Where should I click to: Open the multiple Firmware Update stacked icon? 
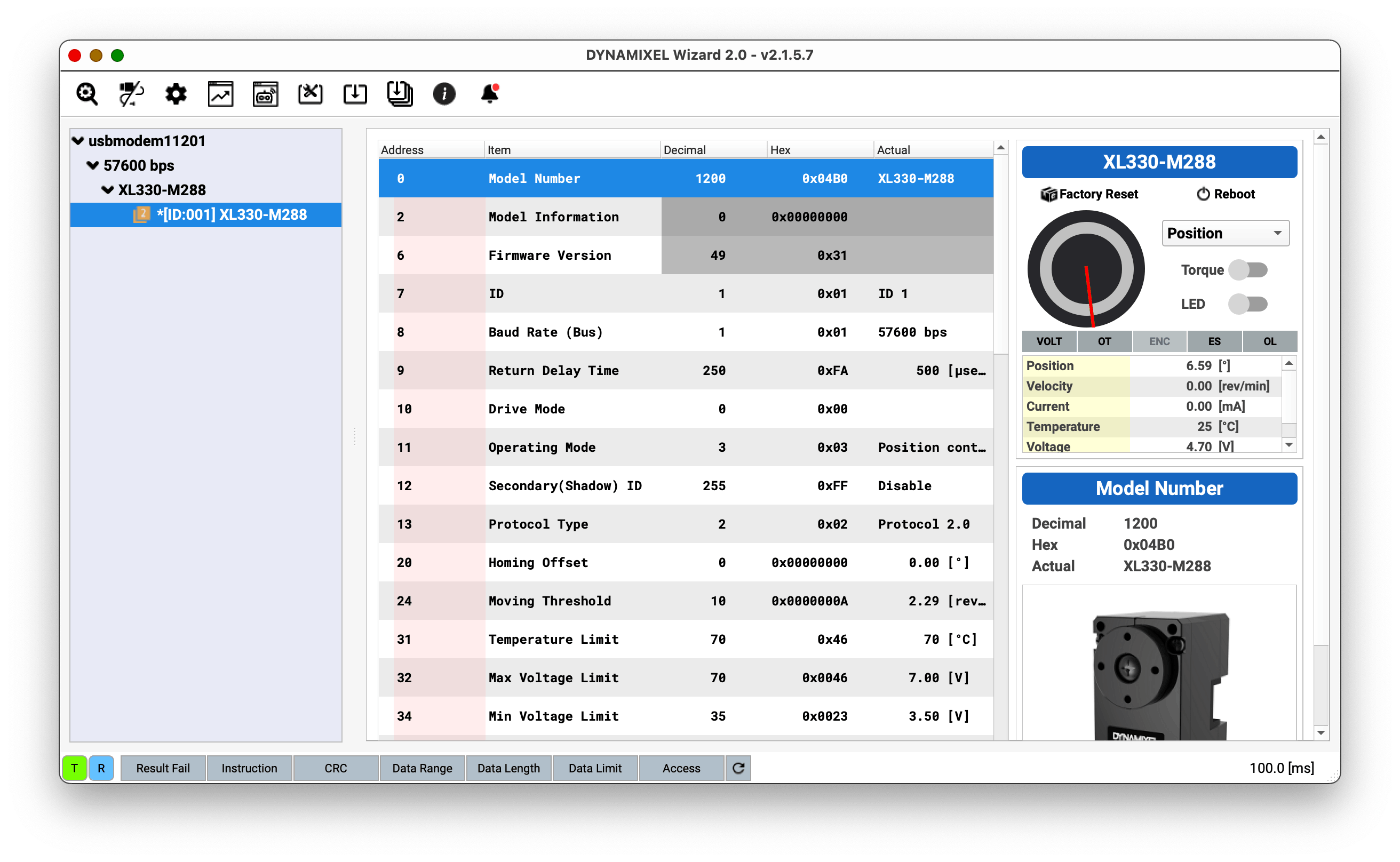coord(399,94)
